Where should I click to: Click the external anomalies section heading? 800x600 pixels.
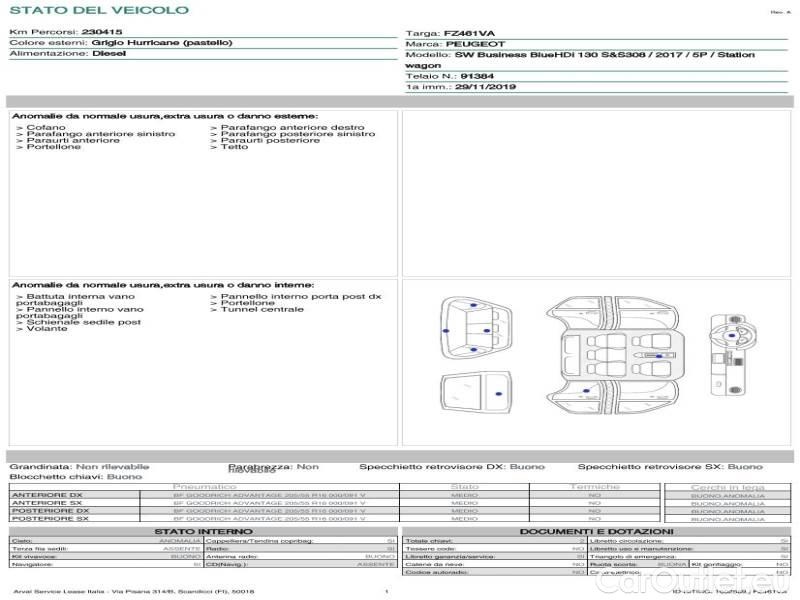[x=165, y=116]
